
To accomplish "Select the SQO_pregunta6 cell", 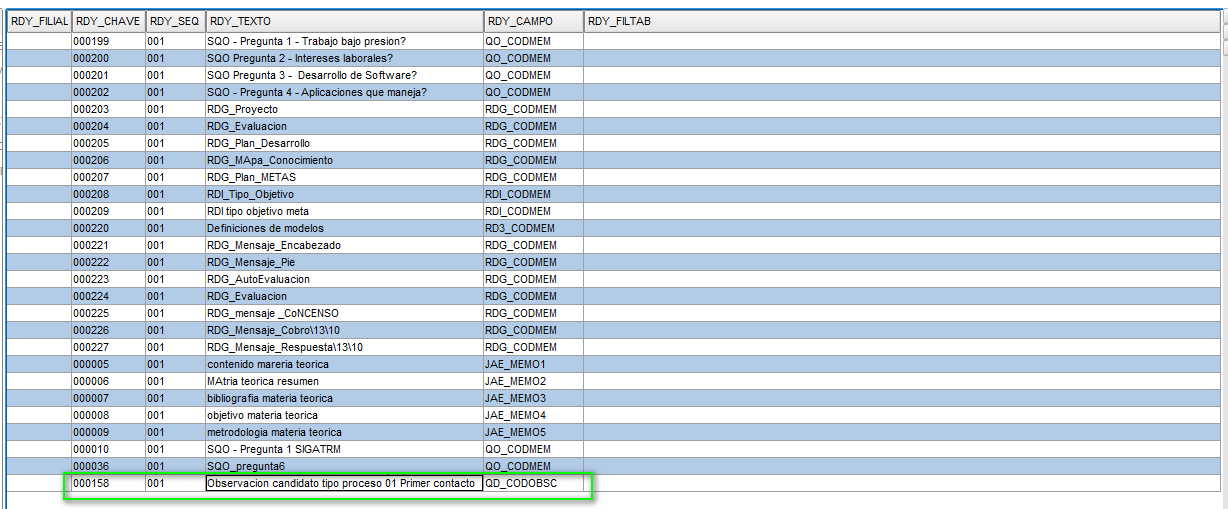I will coord(345,466).
